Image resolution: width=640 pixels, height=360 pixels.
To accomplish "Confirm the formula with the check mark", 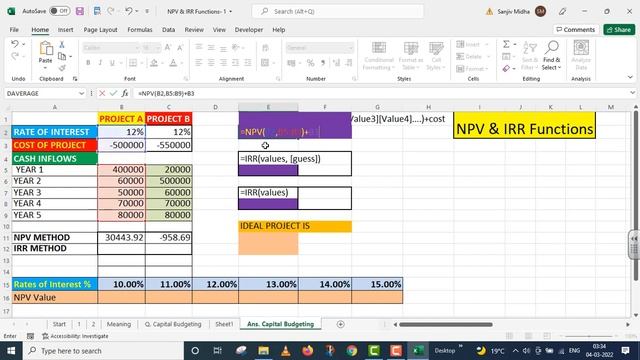I will pyautogui.click(x=113, y=93).
